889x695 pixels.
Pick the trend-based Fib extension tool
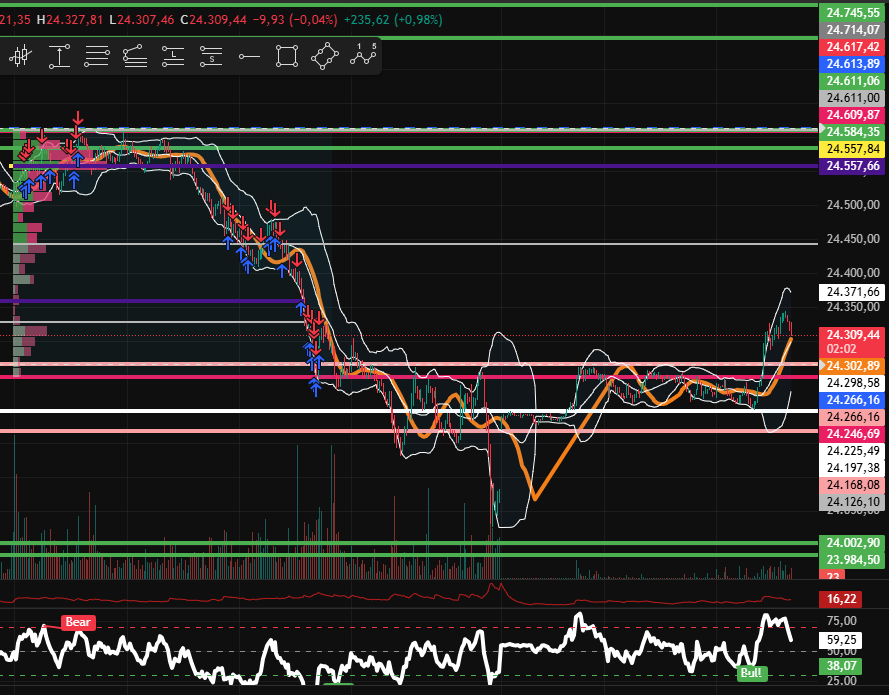point(134,57)
